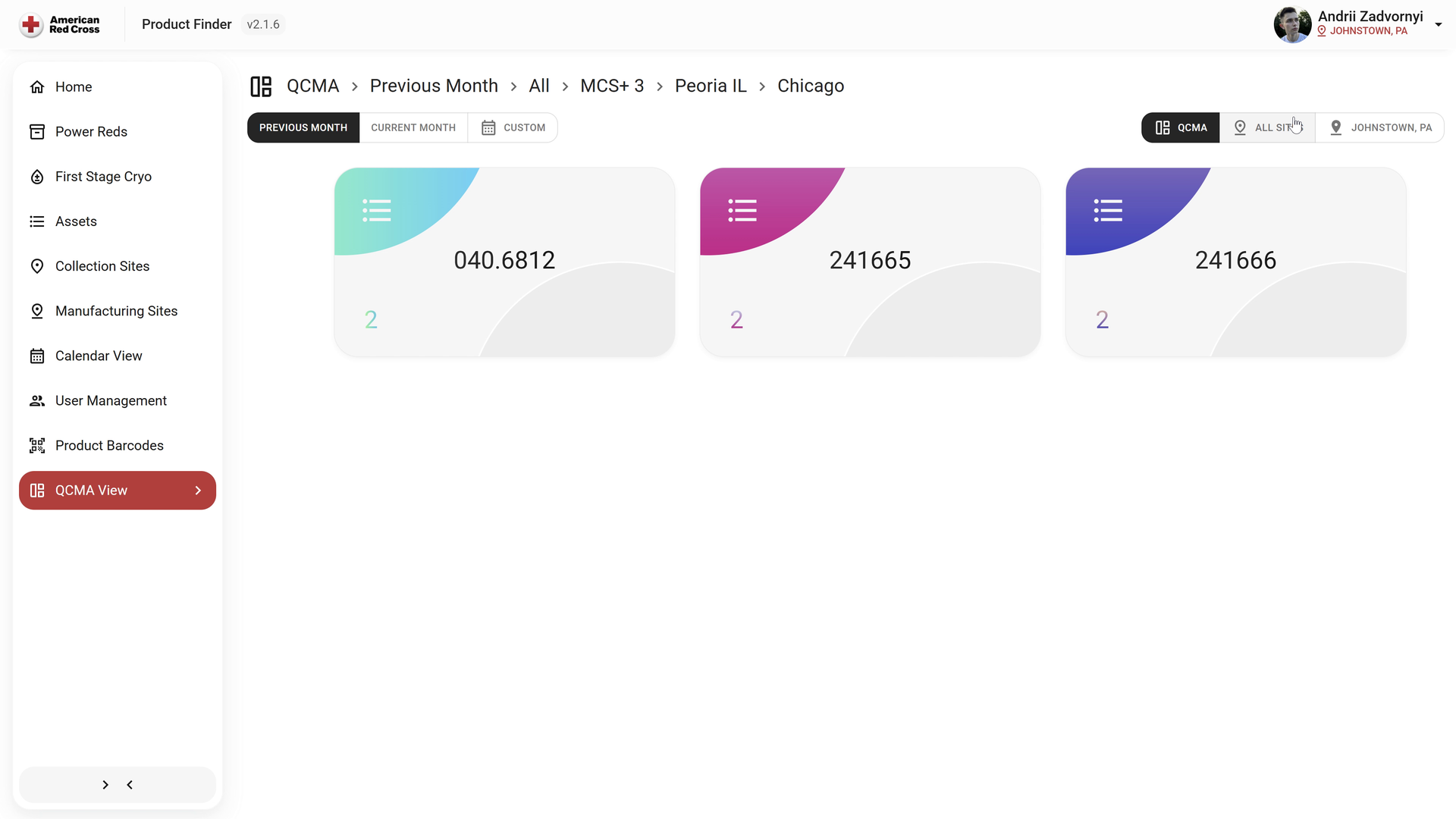Click the user avatar photo
This screenshot has height=819, width=1456.
[x=1292, y=24]
